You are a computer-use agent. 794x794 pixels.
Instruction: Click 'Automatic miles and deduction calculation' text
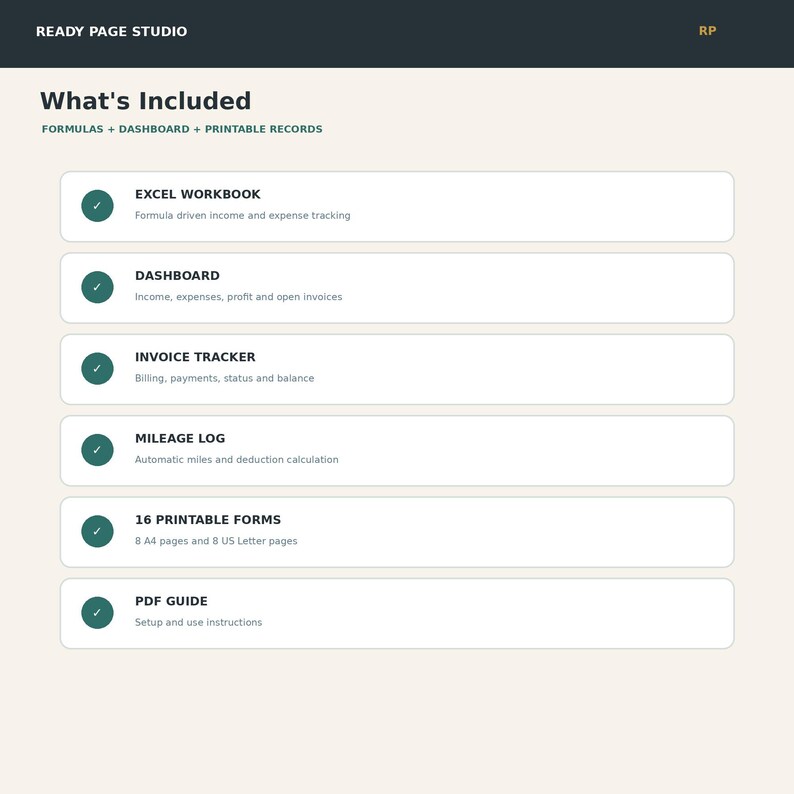coord(236,460)
